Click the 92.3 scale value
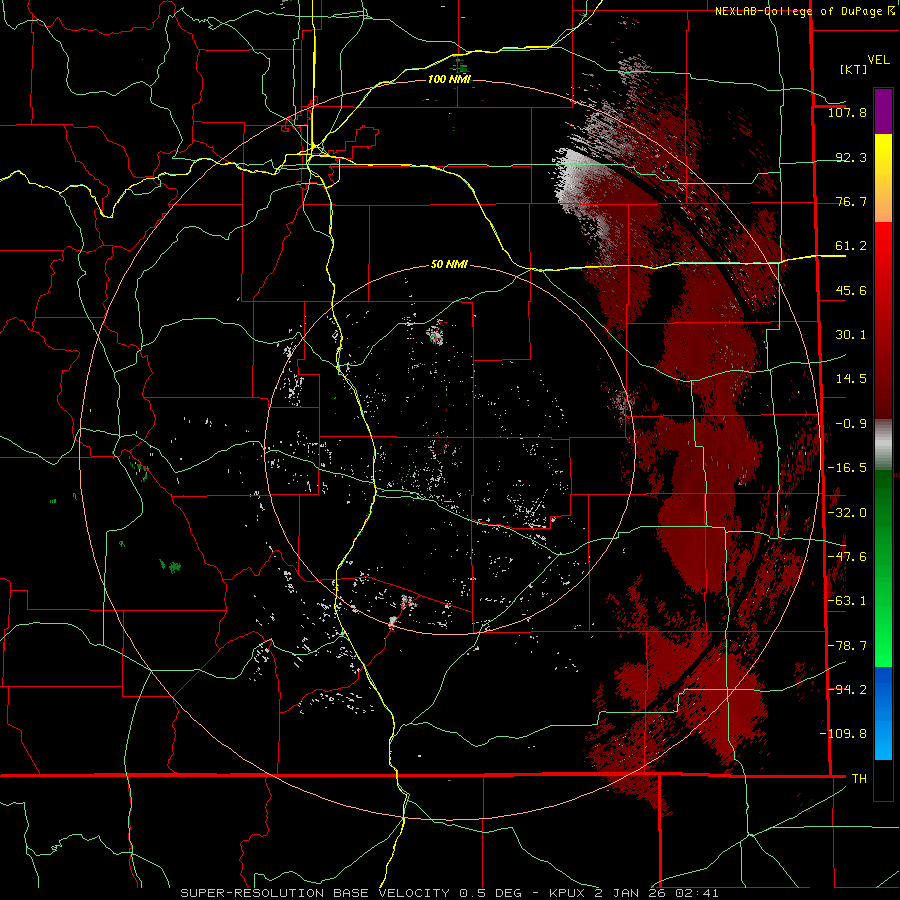Image resolution: width=900 pixels, height=900 pixels. [851, 157]
